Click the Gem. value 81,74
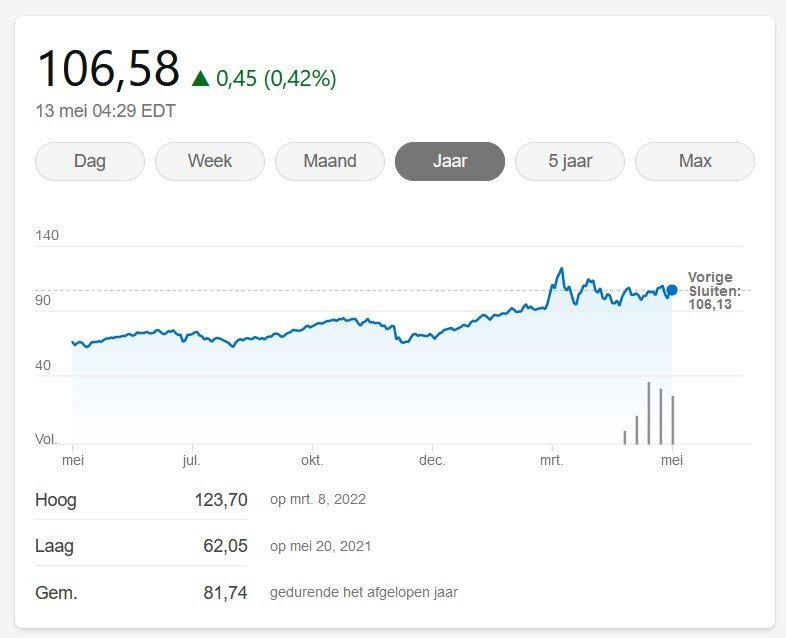This screenshot has width=786, height=638. [x=225, y=592]
